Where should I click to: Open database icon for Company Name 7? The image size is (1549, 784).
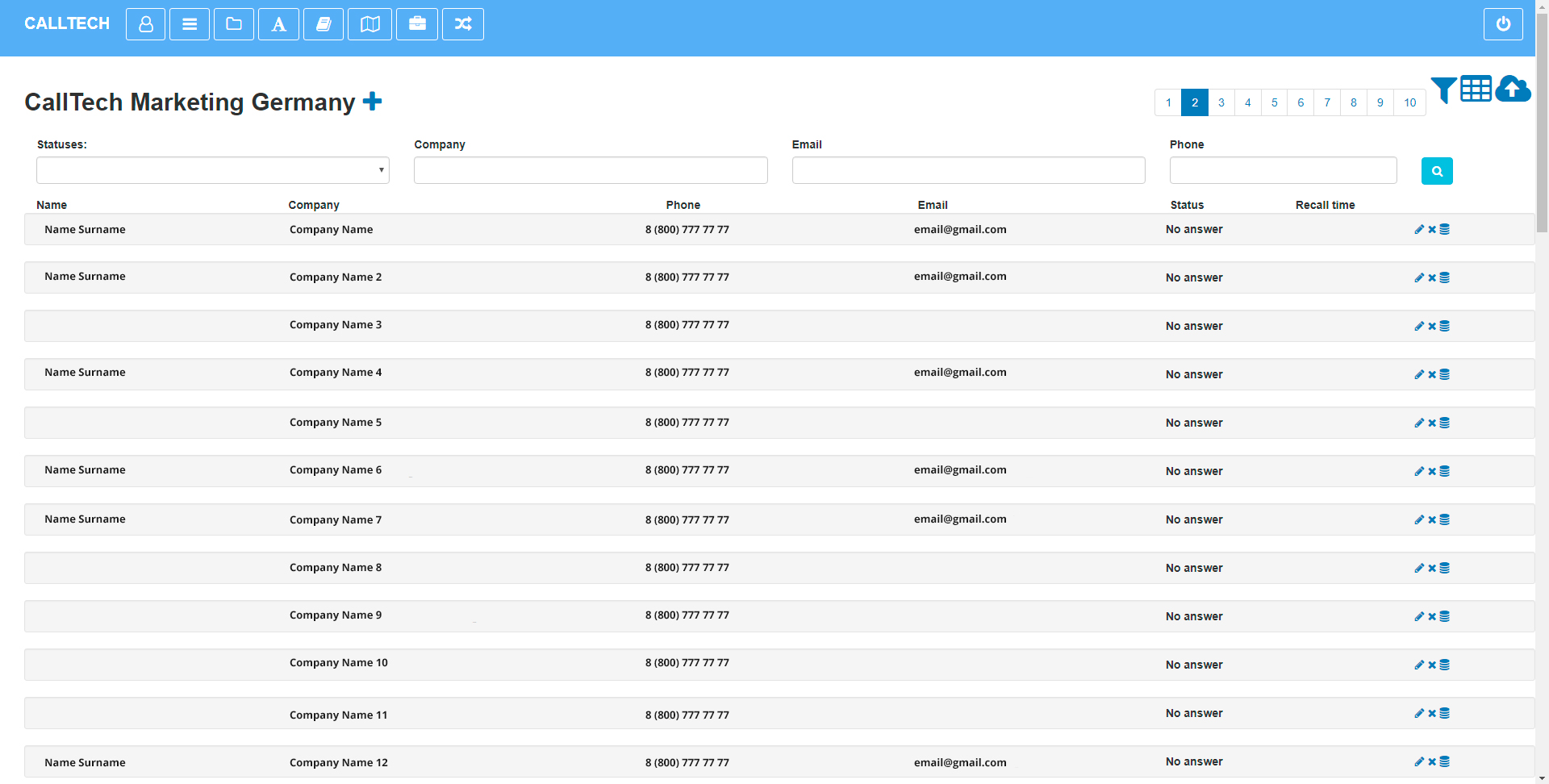pos(1445,519)
